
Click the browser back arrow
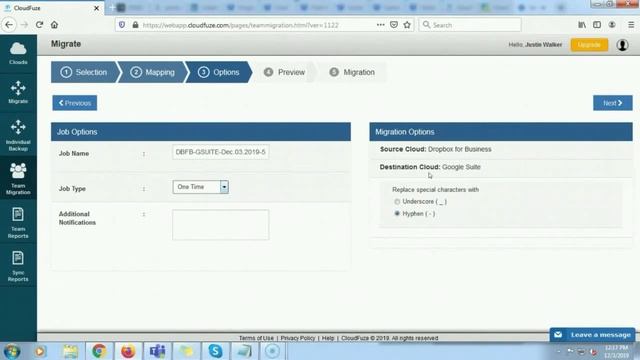coord(9,25)
